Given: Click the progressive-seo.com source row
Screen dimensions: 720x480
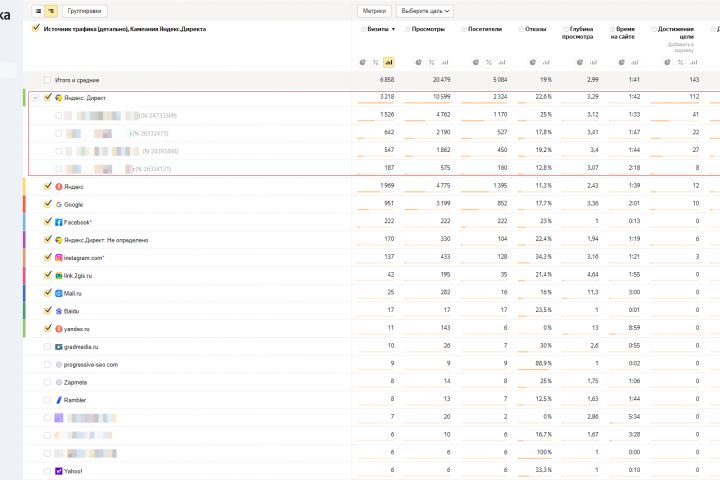Looking at the screenshot, I should pyautogui.click(x=91, y=364).
